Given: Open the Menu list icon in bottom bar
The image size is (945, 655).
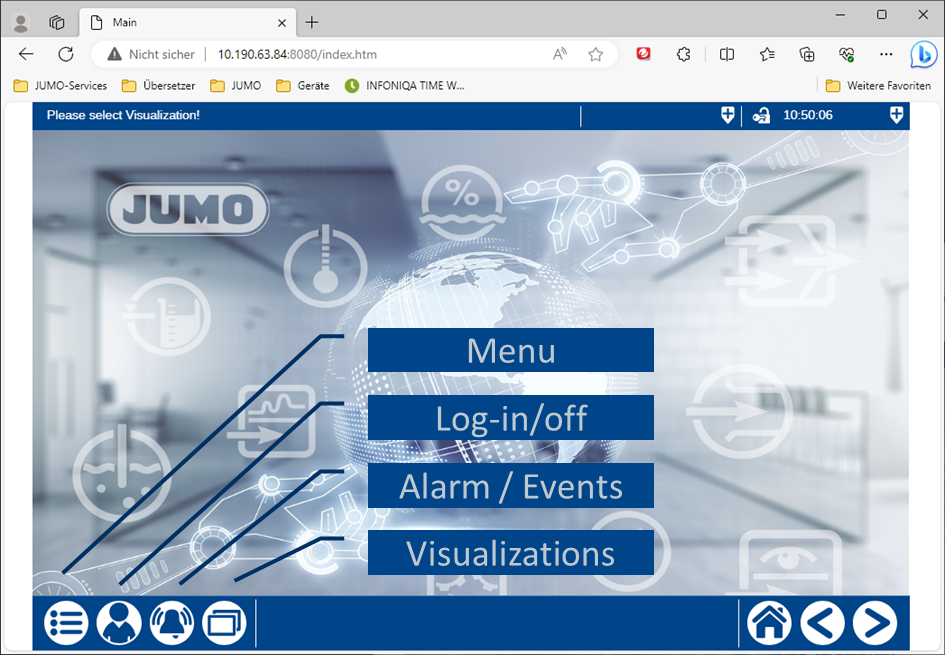Looking at the screenshot, I should (x=66, y=623).
